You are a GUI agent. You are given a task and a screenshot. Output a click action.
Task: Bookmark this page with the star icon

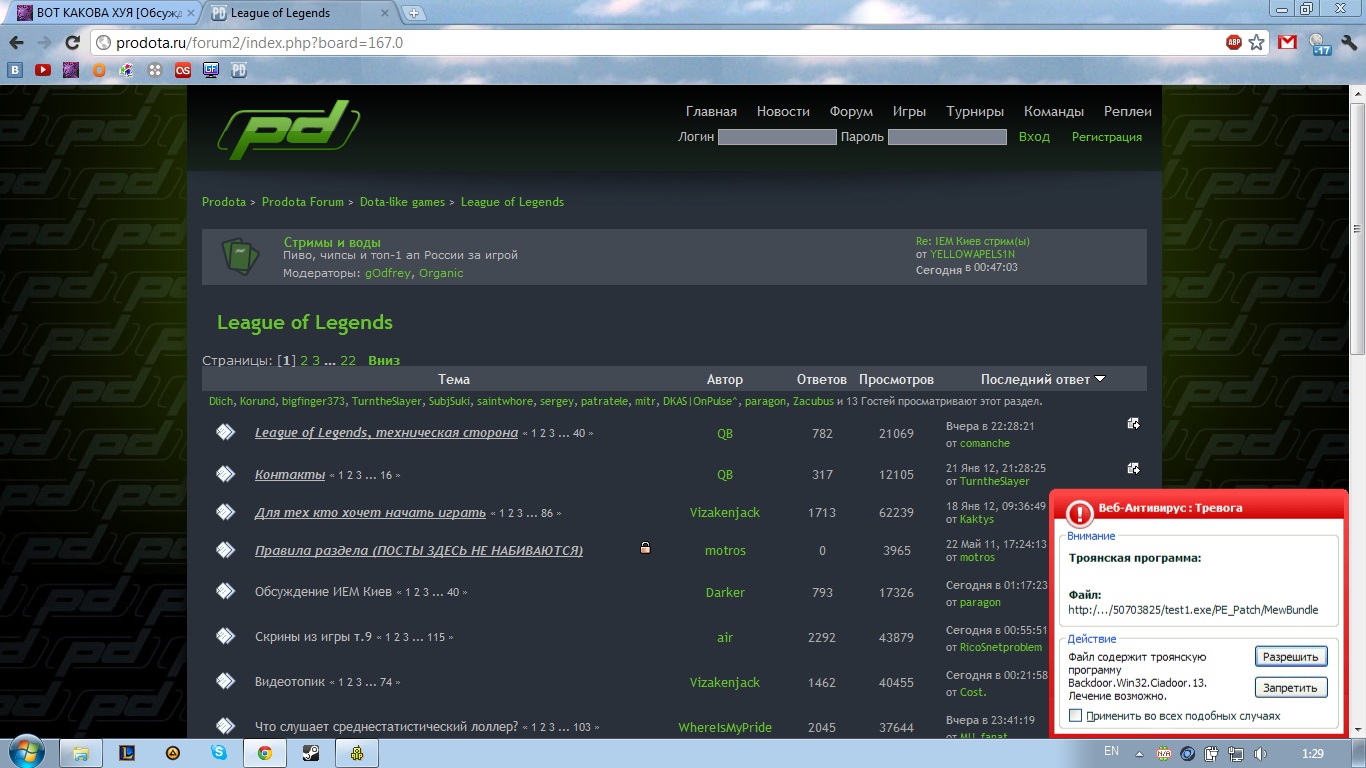coord(1257,43)
